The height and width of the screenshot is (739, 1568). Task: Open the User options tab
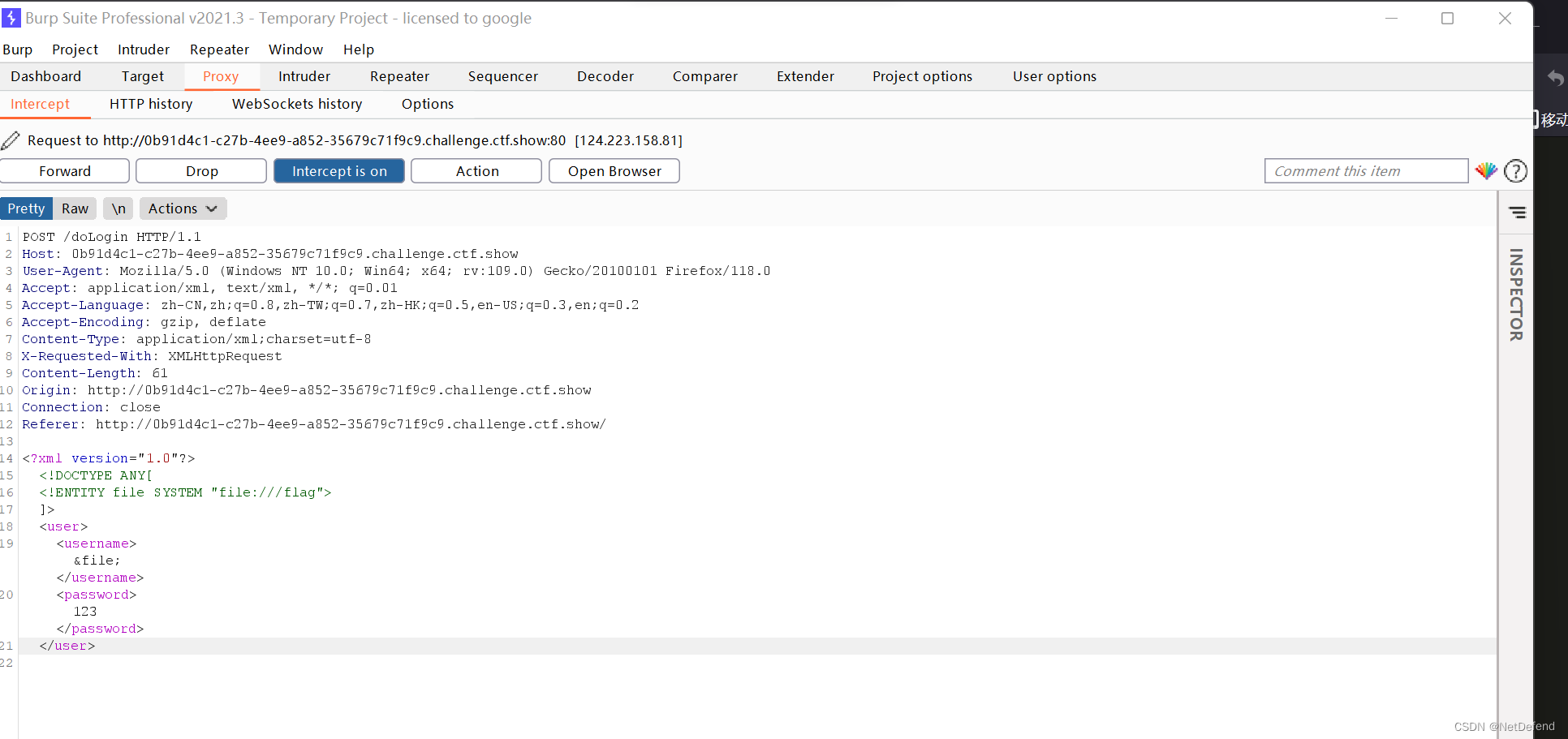(x=1054, y=76)
